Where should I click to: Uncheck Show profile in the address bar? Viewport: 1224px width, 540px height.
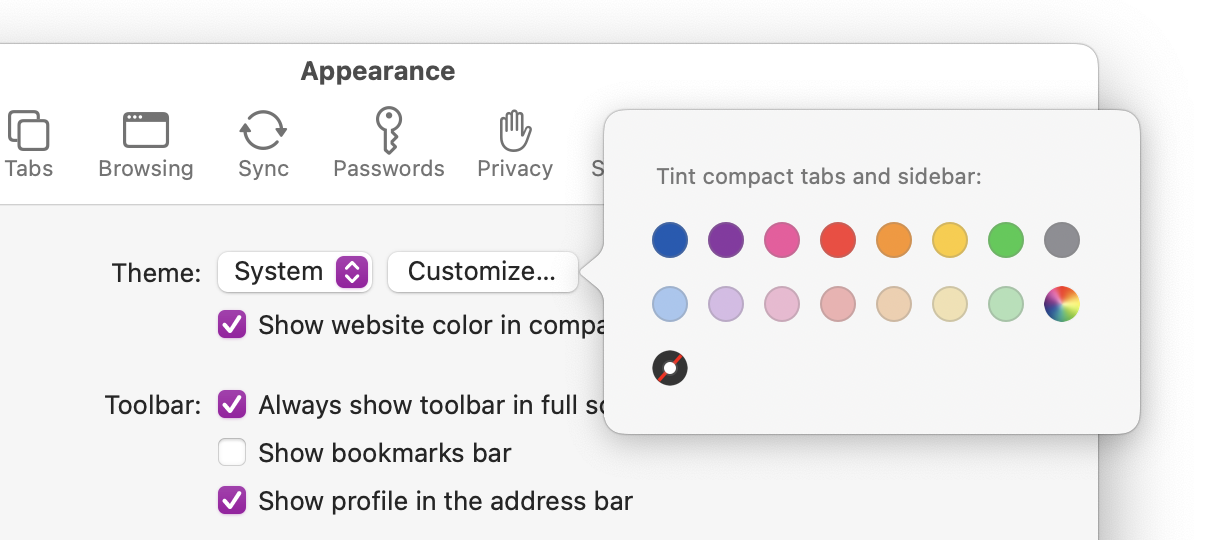coord(232,501)
